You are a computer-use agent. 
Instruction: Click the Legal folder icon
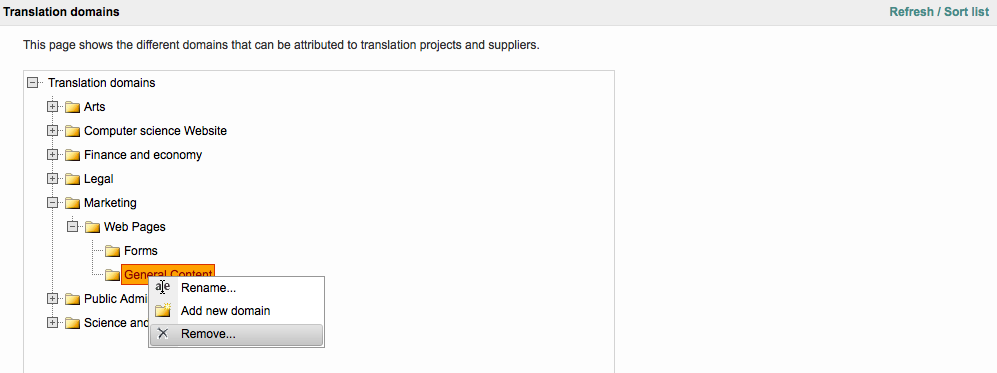(x=72, y=179)
